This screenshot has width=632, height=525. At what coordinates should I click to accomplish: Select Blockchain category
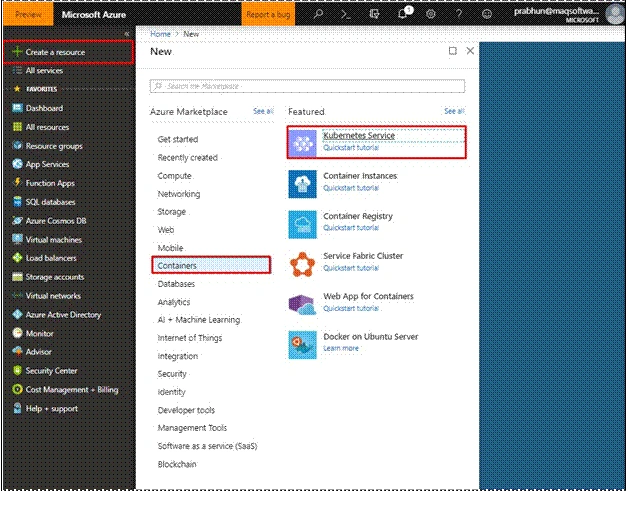pyautogui.click(x=177, y=464)
